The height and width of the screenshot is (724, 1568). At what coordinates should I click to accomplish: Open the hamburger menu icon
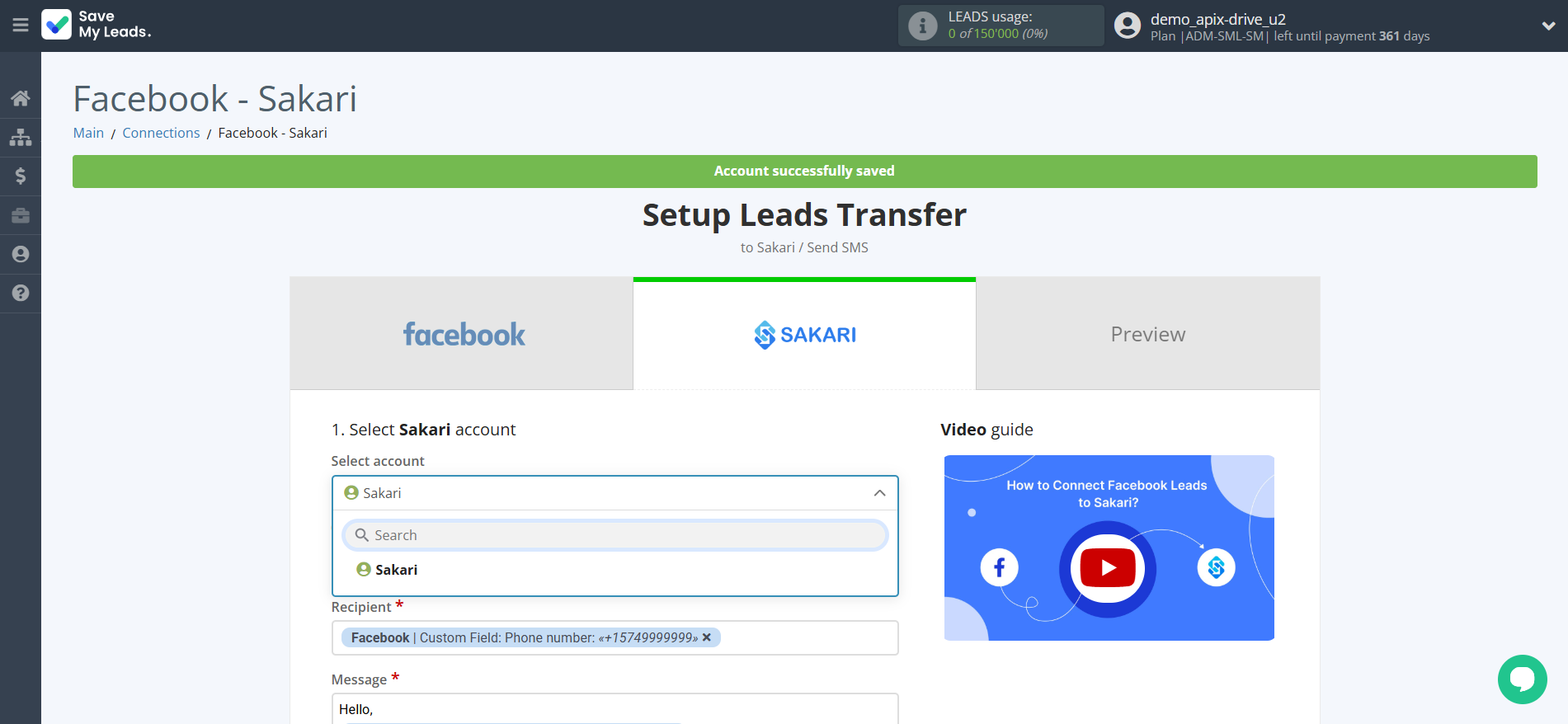(x=21, y=26)
